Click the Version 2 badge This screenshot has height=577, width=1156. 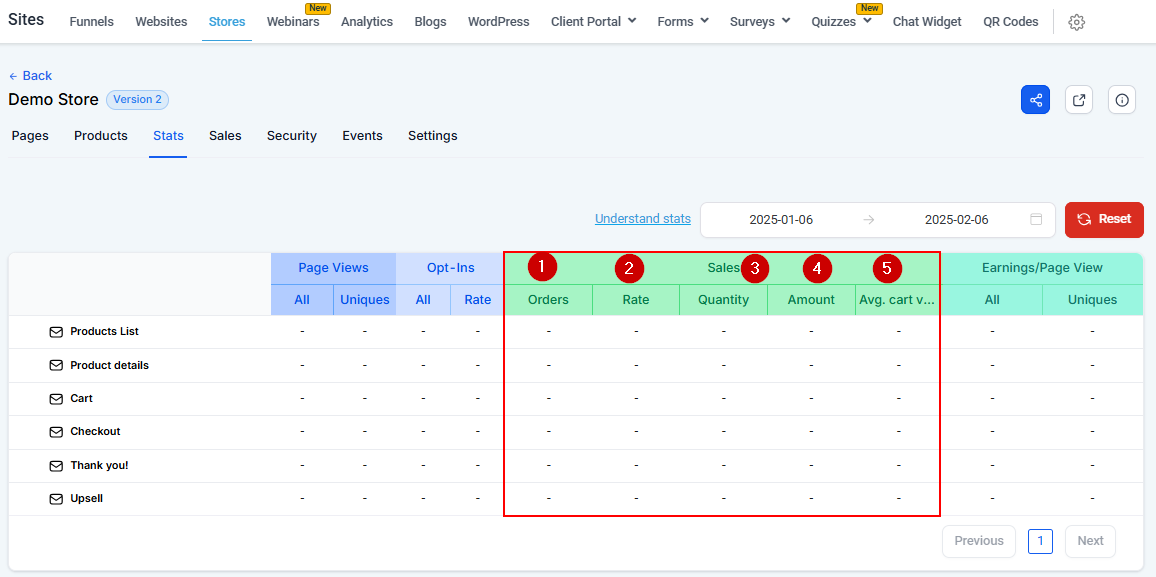click(x=138, y=99)
